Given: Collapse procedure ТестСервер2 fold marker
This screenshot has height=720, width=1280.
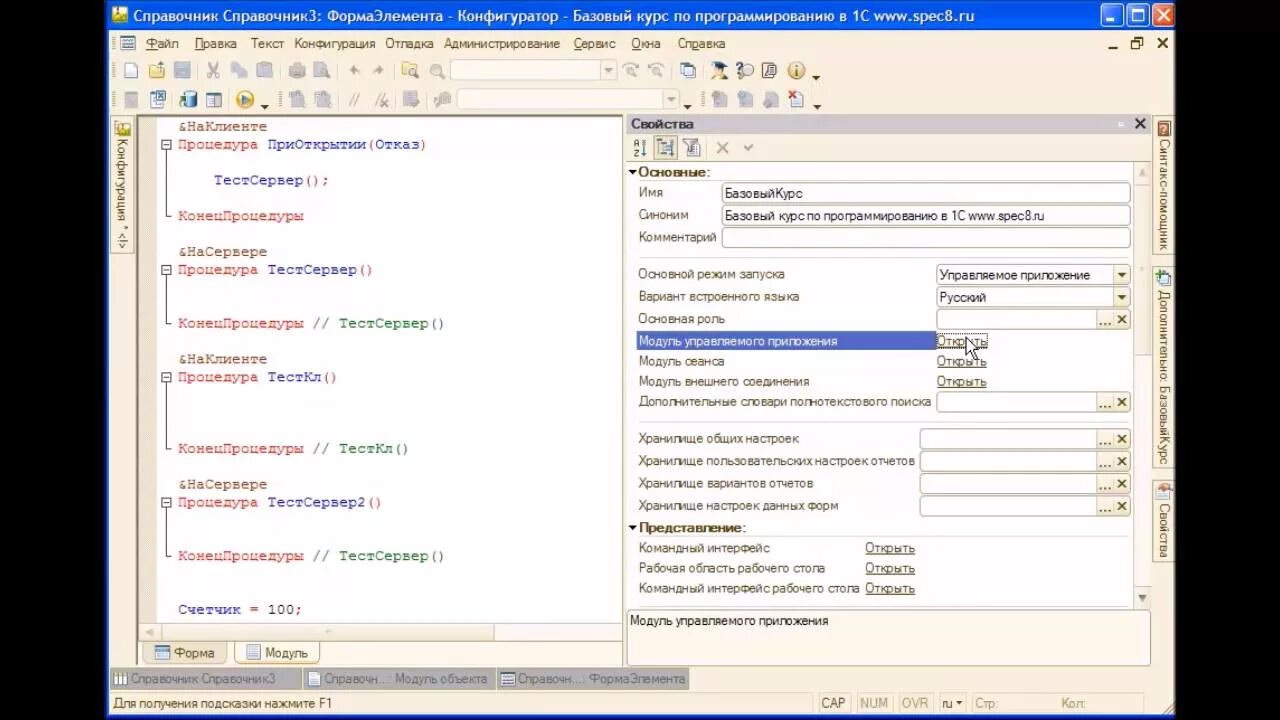Looking at the screenshot, I should [167, 503].
